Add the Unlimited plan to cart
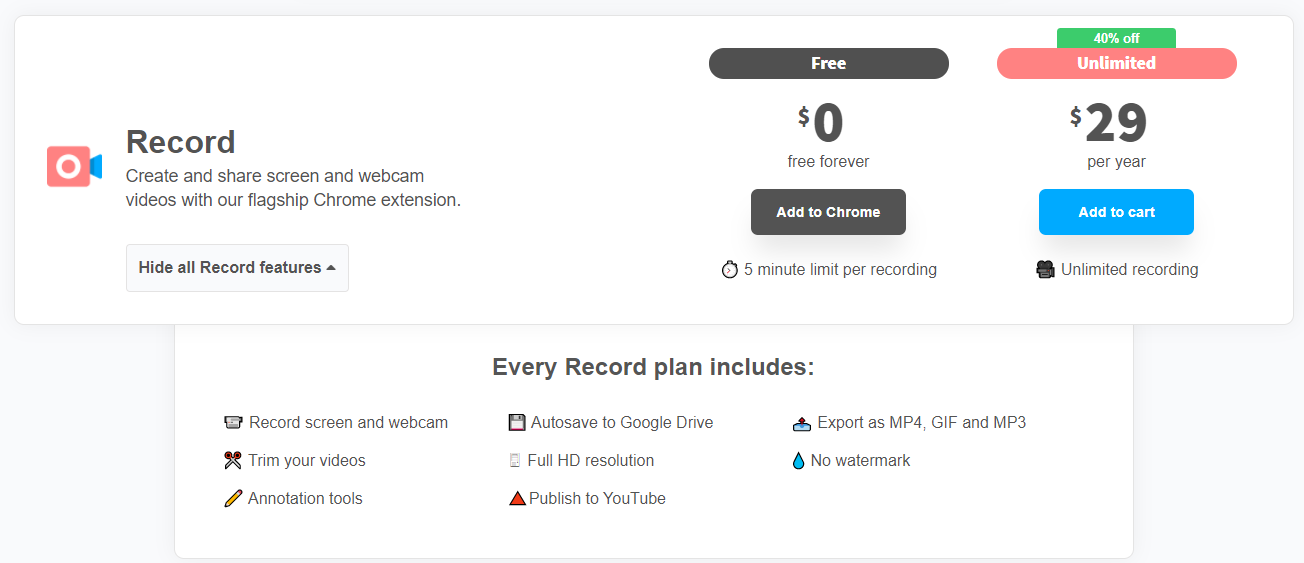This screenshot has height=563, width=1304. (x=1116, y=212)
